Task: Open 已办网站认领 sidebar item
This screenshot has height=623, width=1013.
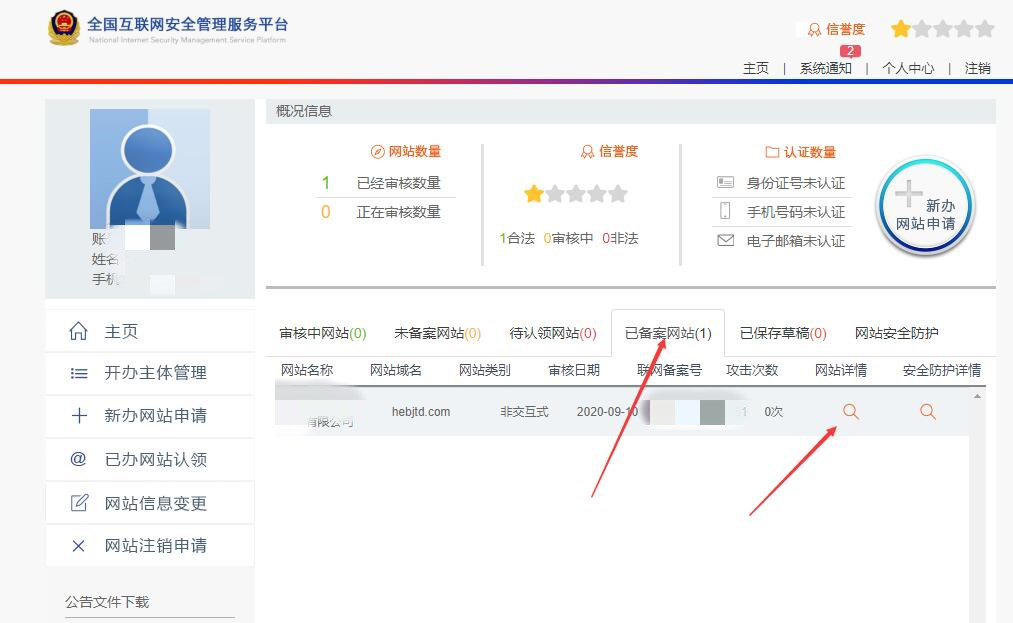Action: 155,460
